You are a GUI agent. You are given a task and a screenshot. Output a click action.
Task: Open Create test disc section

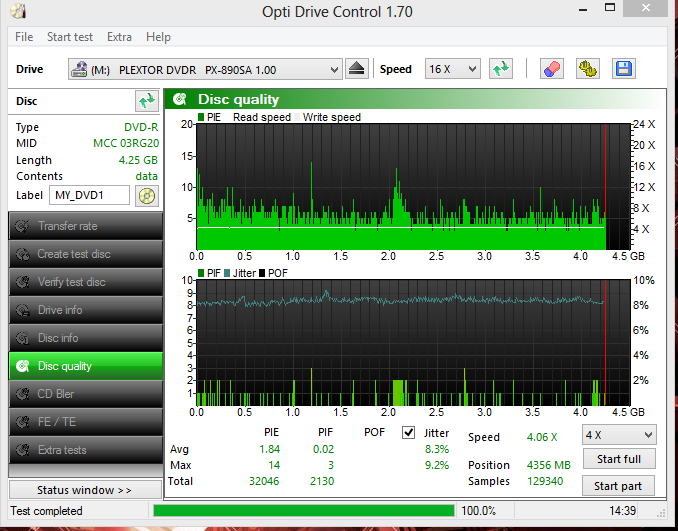pyautogui.click(x=86, y=254)
